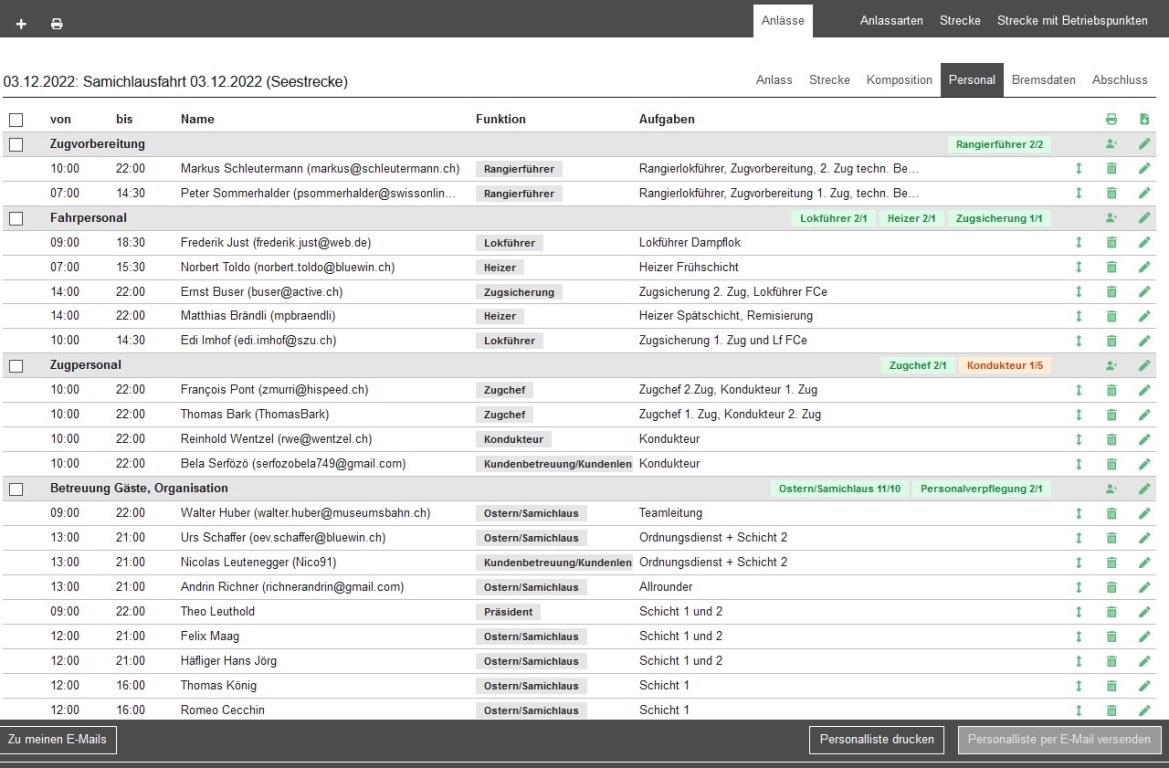The height and width of the screenshot is (768, 1169).
Task: Switch to the Bremsdaten tab
Action: (1044, 80)
